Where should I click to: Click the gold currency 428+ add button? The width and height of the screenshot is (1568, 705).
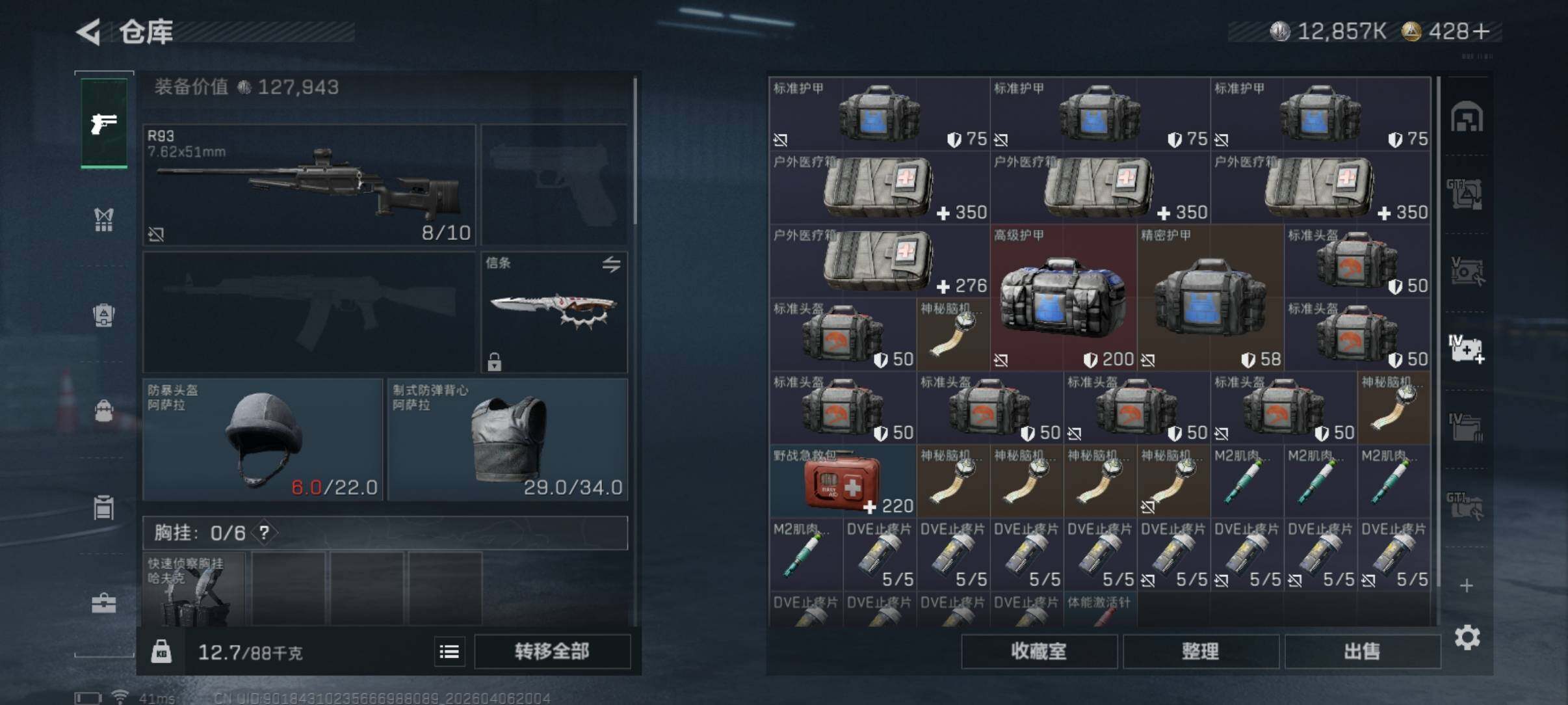pyautogui.click(x=1481, y=31)
